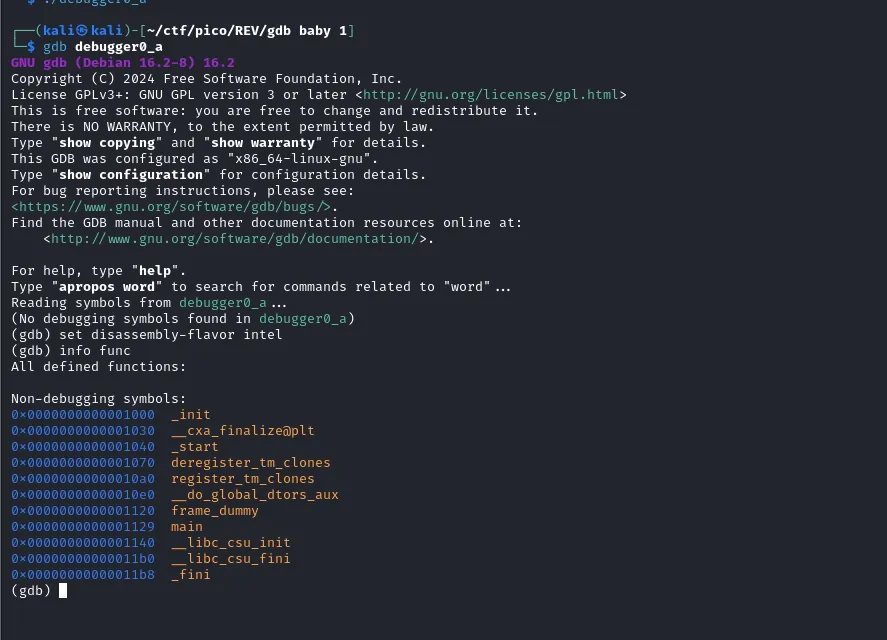Open the GNU gdb bugs URL
The height and width of the screenshot is (640, 887).
[171, 207]
